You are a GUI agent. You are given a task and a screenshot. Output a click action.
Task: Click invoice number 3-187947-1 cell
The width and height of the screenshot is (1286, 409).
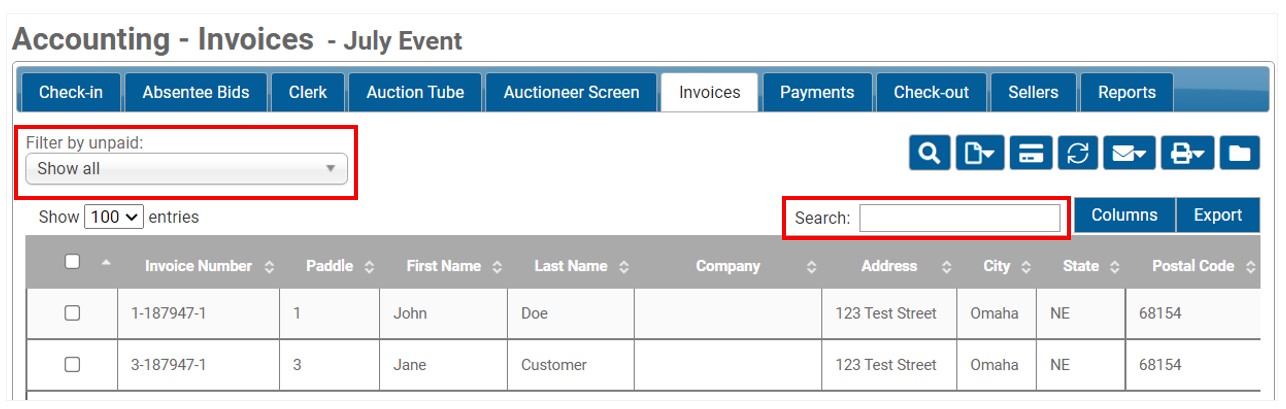coord(199,365)
